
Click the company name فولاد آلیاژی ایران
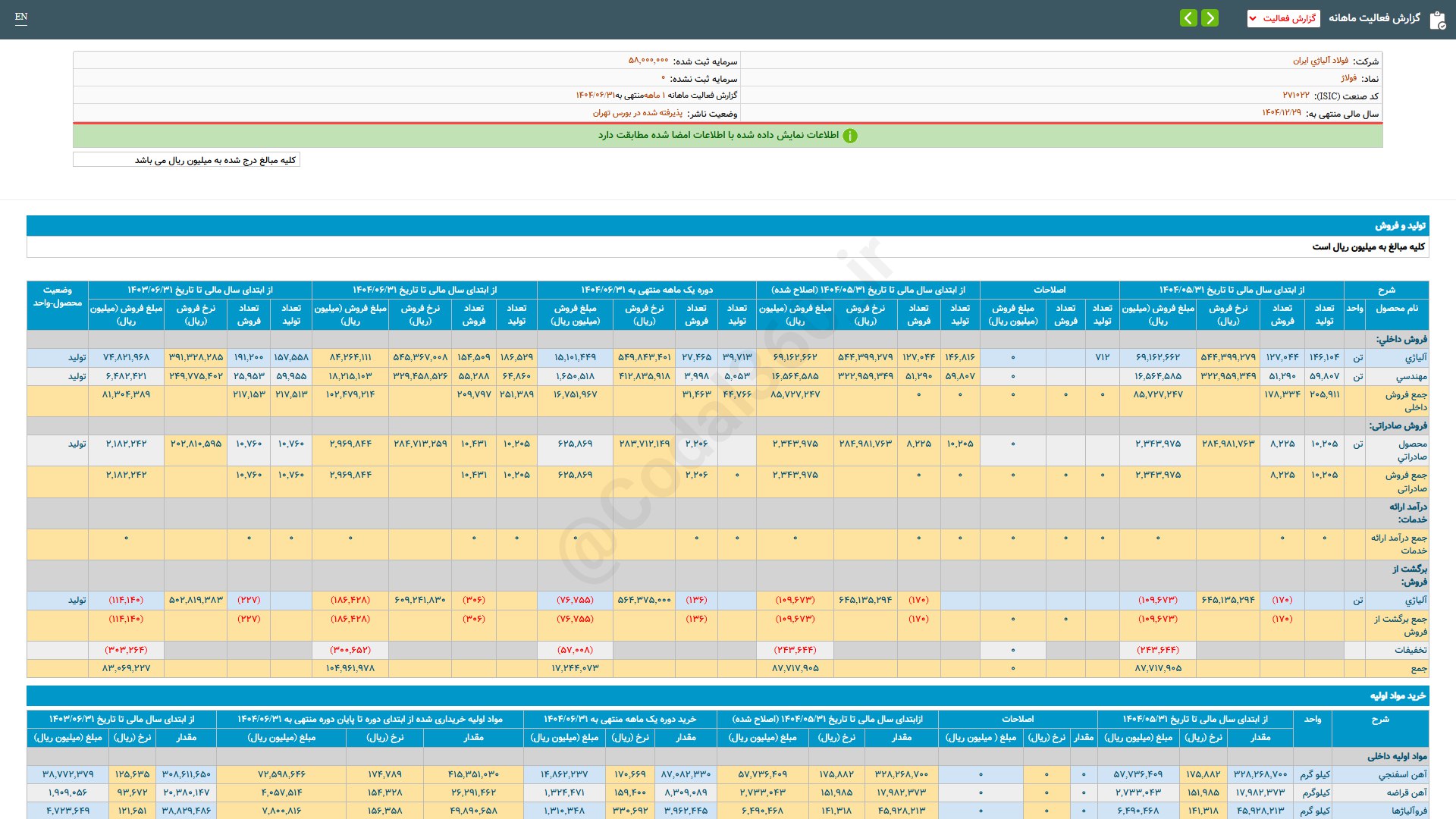pos(1320,61)
